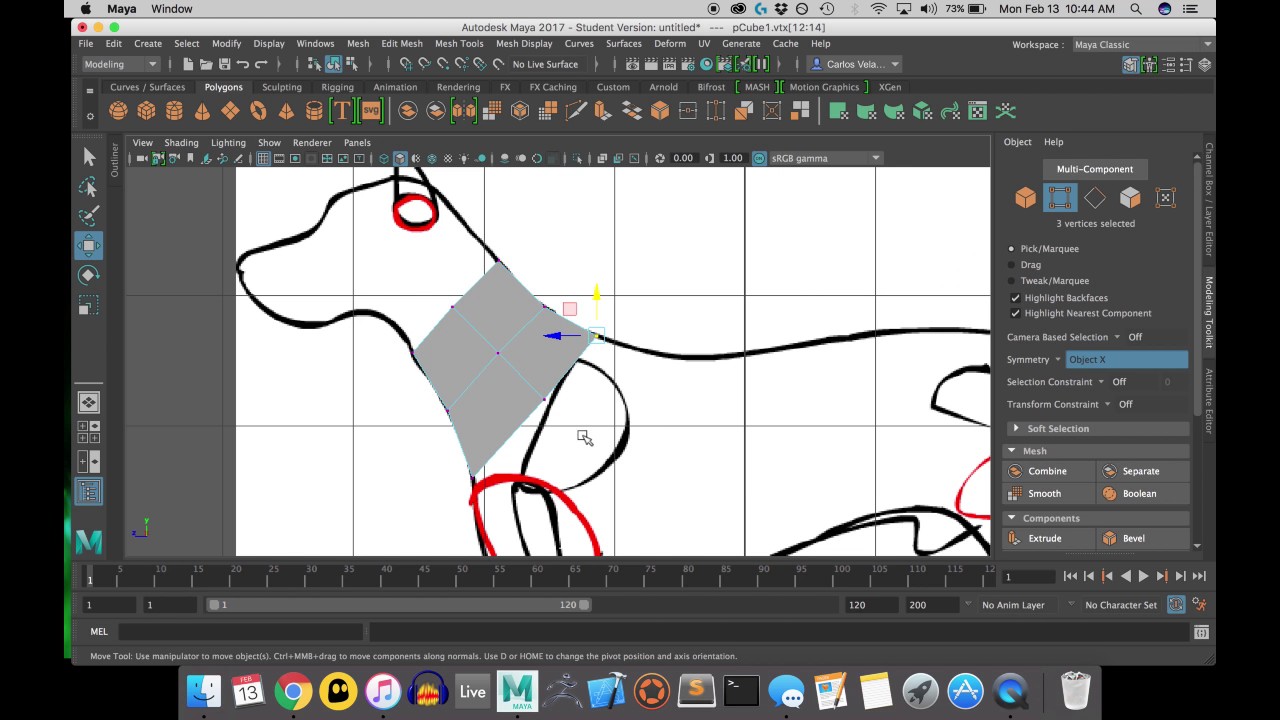1280x720 pixels.
Task: Click the Bevel components icon
Action: coord(1109,538)
